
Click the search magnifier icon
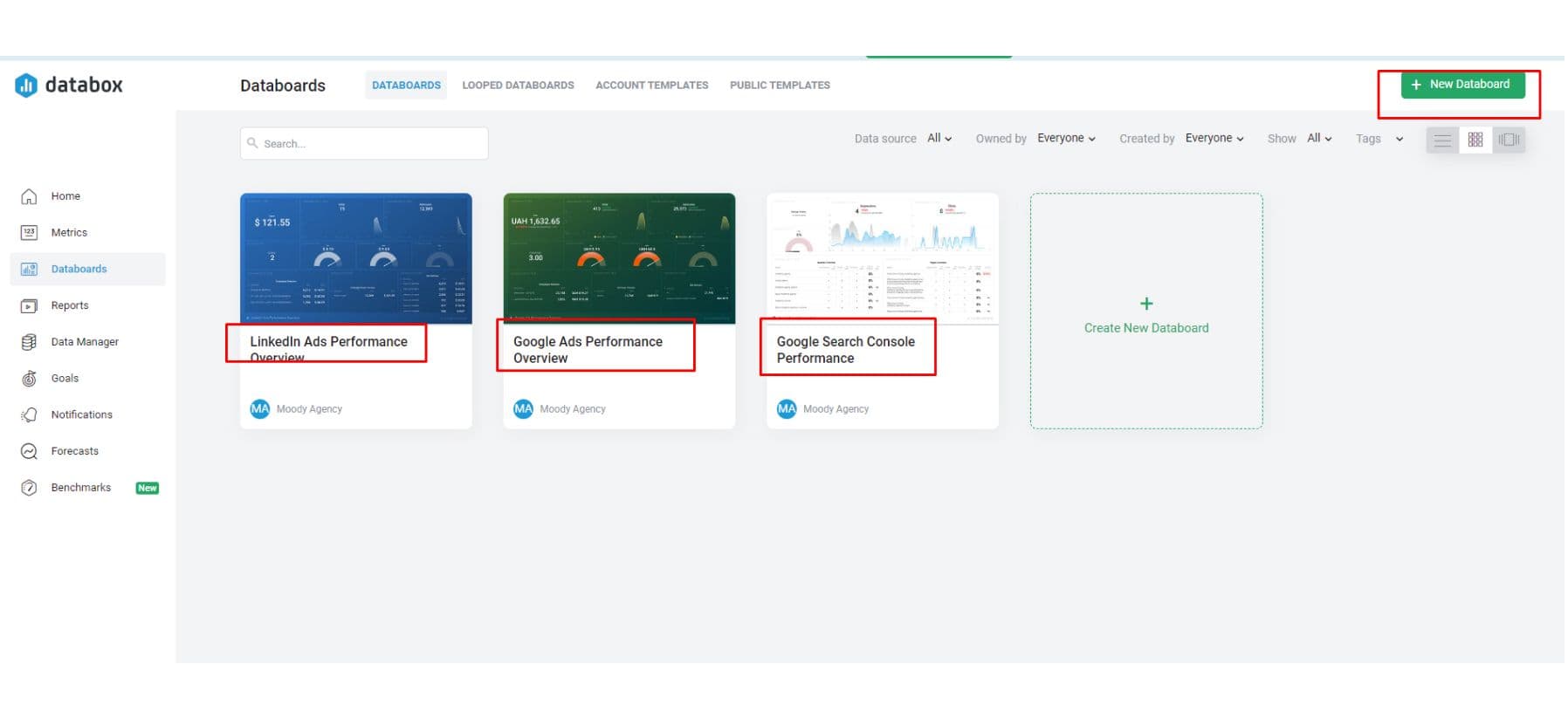(252, 143)
